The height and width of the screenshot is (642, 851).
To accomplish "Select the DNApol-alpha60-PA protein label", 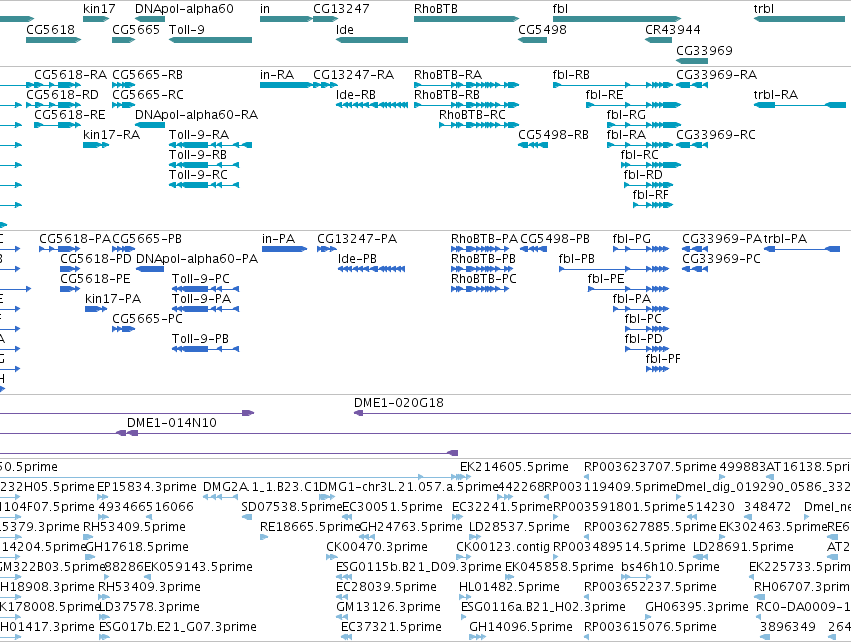I will coord(197,259).
